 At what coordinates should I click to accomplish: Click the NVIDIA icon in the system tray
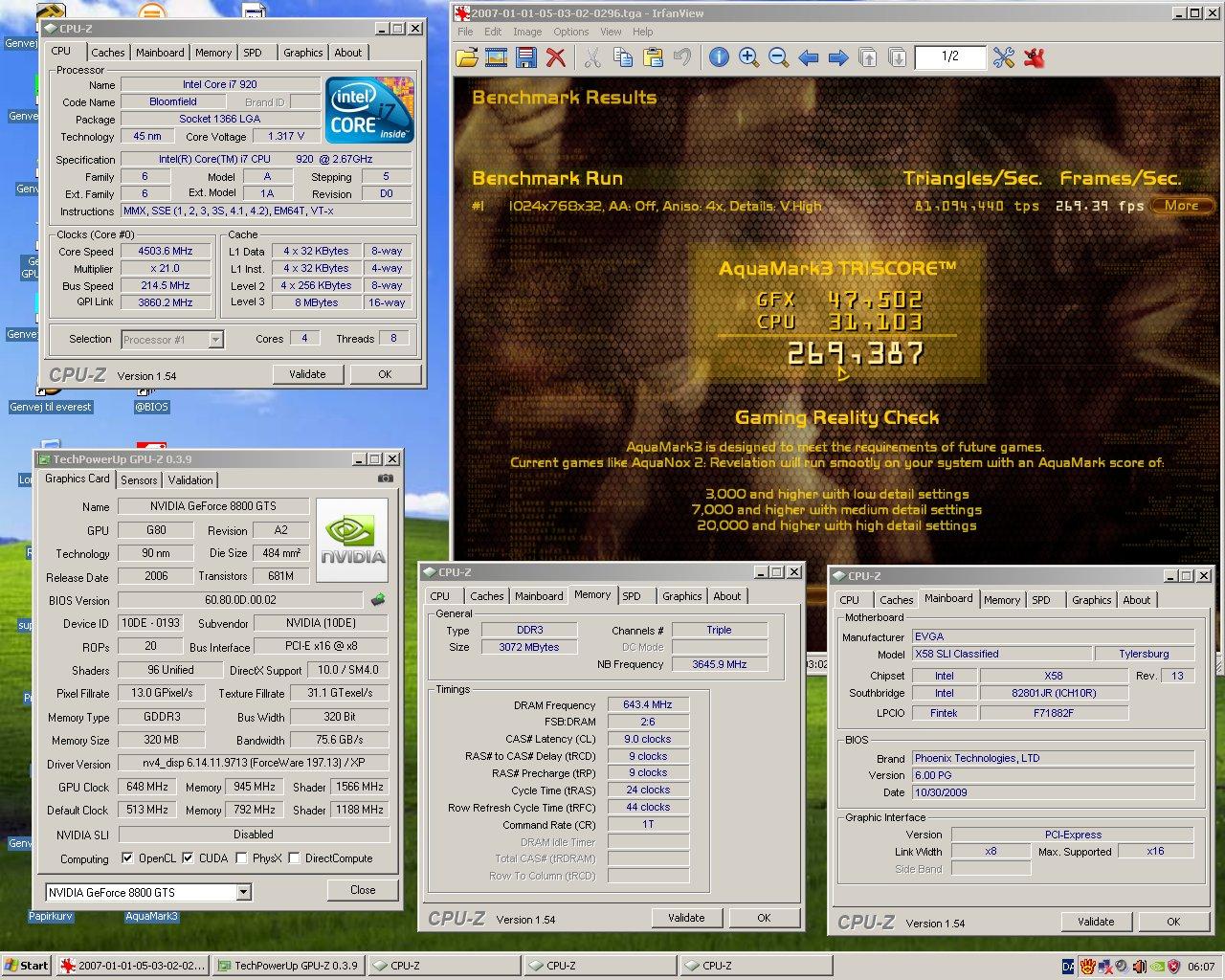tap(1156, 967)
